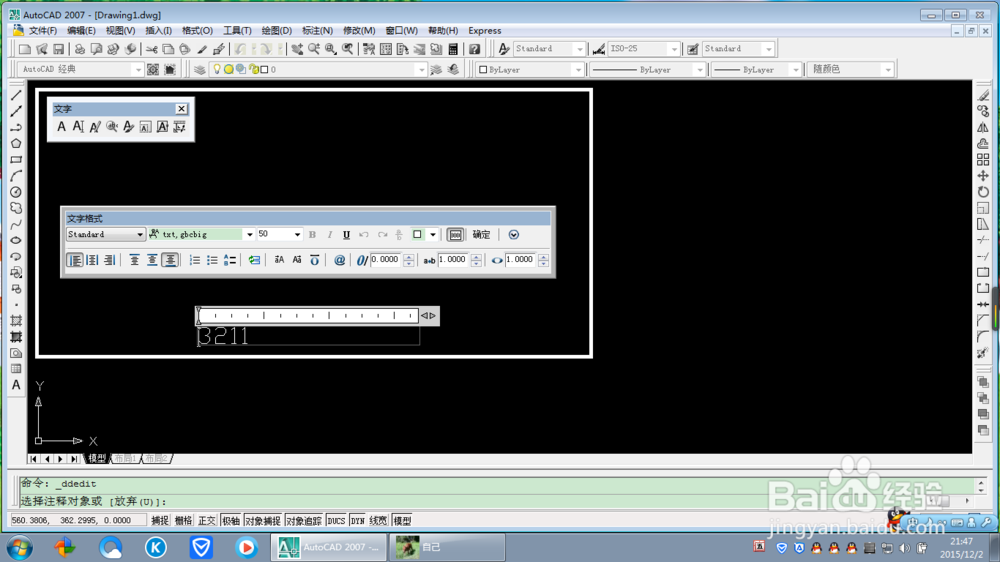Select the Circle draw tool
This screenshot has width=1000, height=562.
pyautogui.click(x=16, y=192)
